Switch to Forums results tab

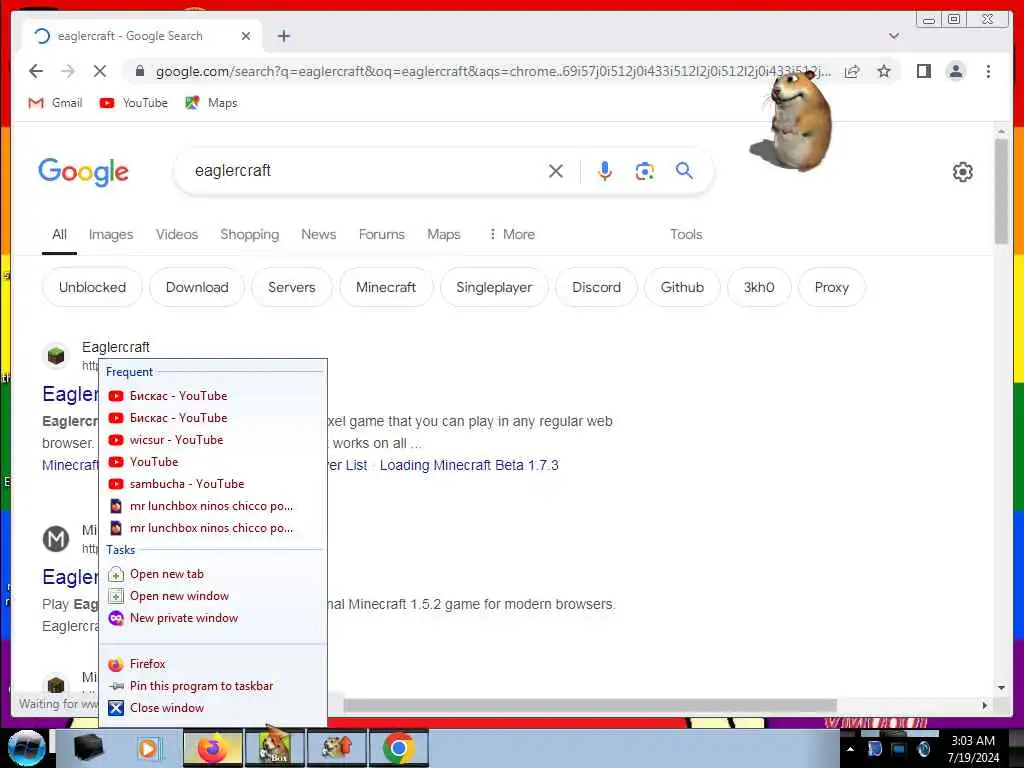click(x=381, y=234)
